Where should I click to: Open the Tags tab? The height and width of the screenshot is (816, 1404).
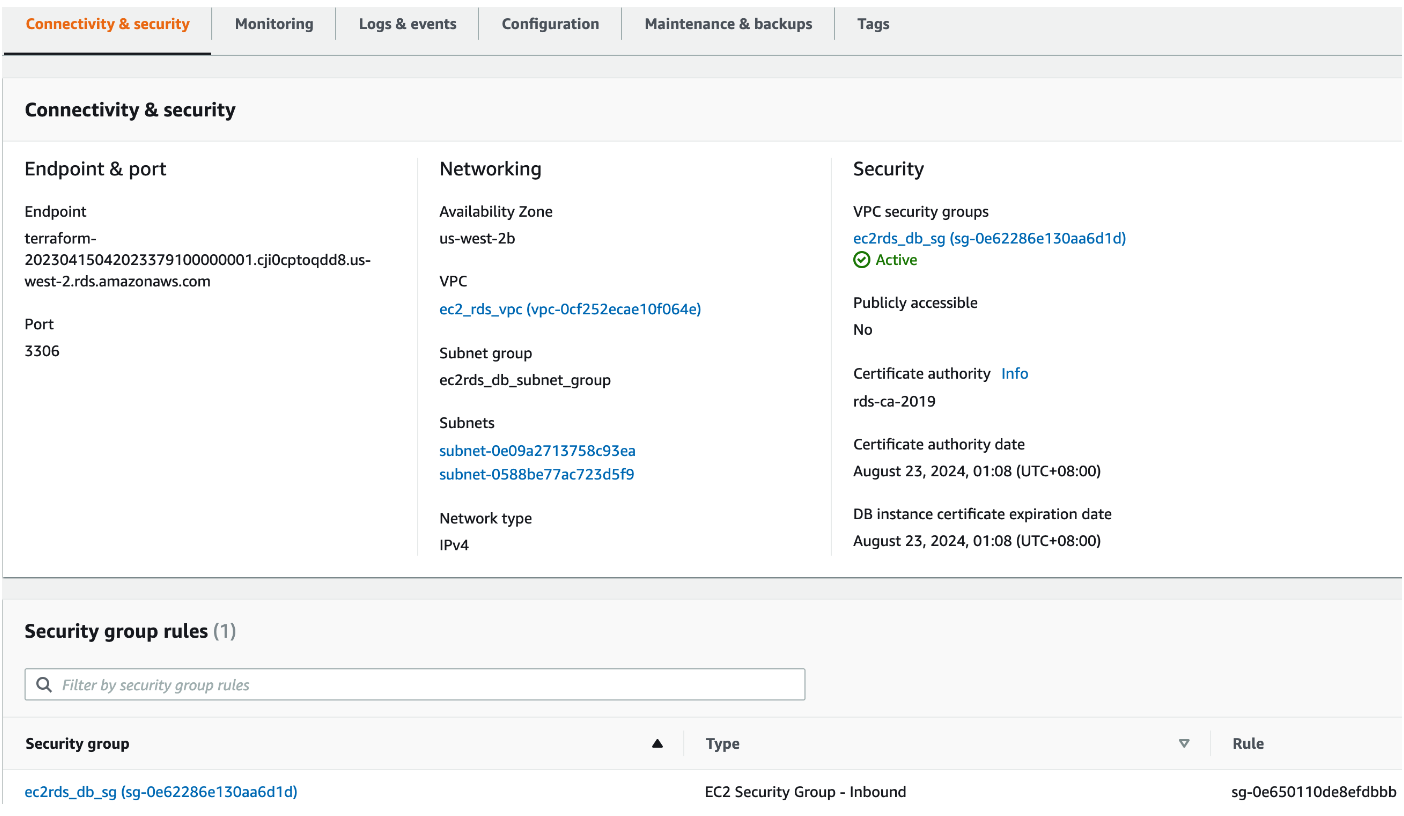873,24
